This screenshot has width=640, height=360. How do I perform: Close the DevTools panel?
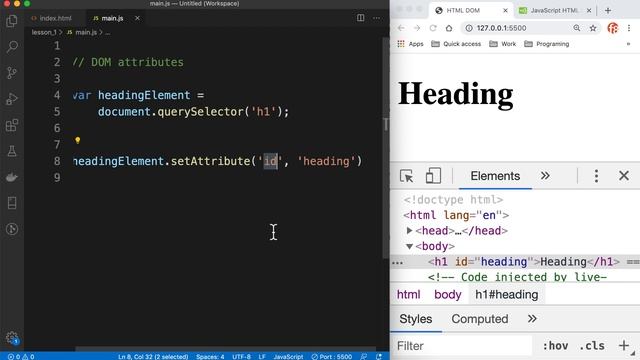pyautogui.click(x=624, y=176)
